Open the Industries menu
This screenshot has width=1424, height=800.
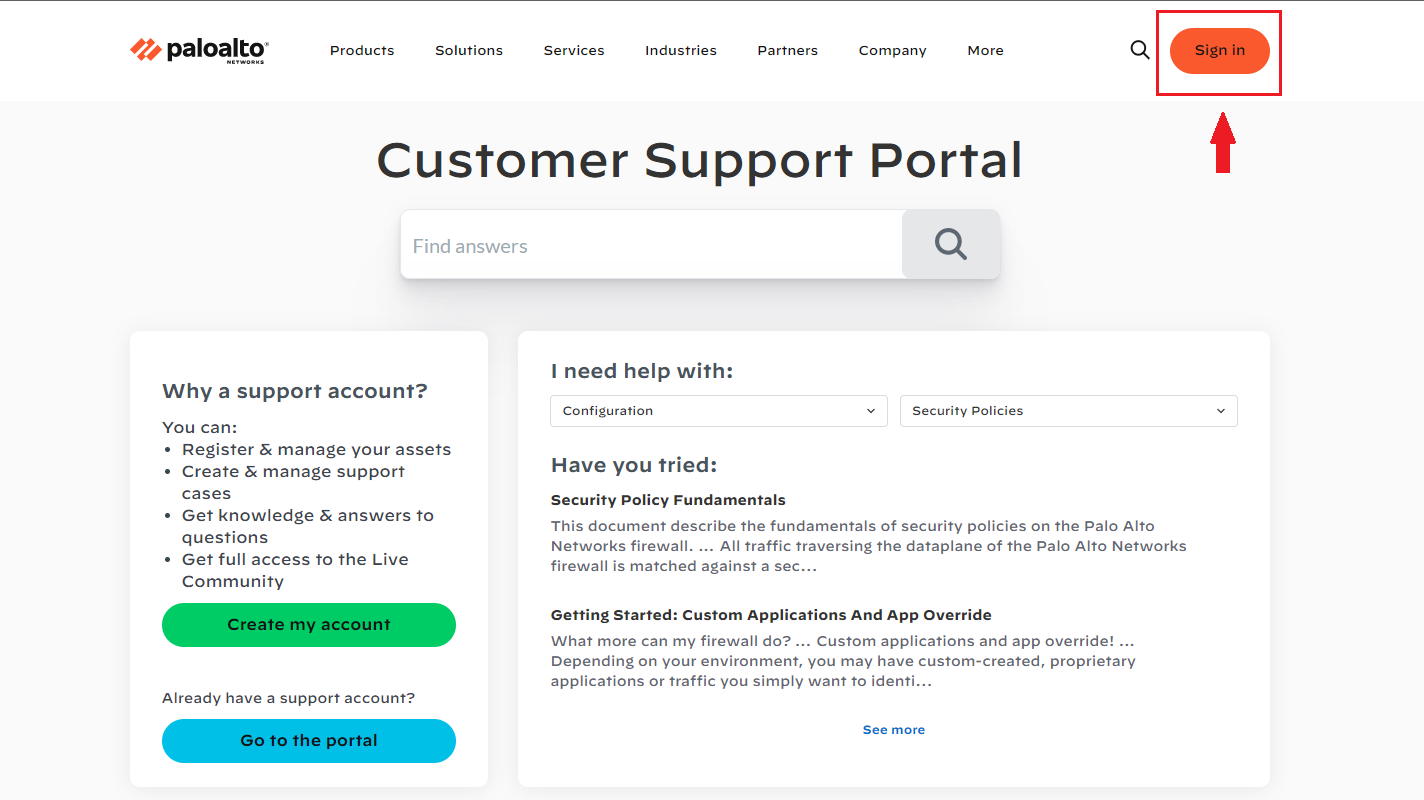[681, 50]
